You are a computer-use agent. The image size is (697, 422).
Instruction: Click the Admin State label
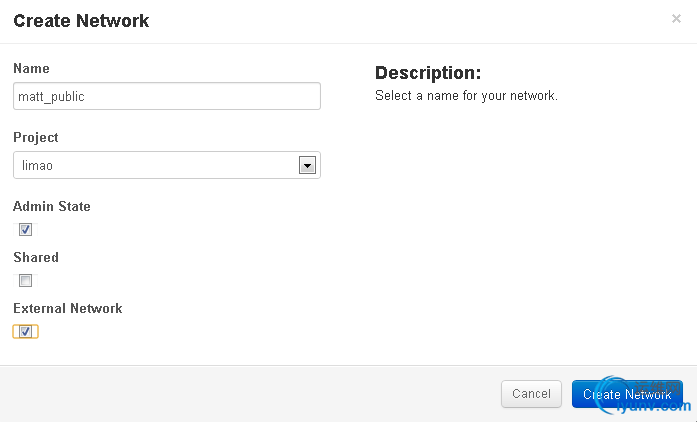point(52,206)
